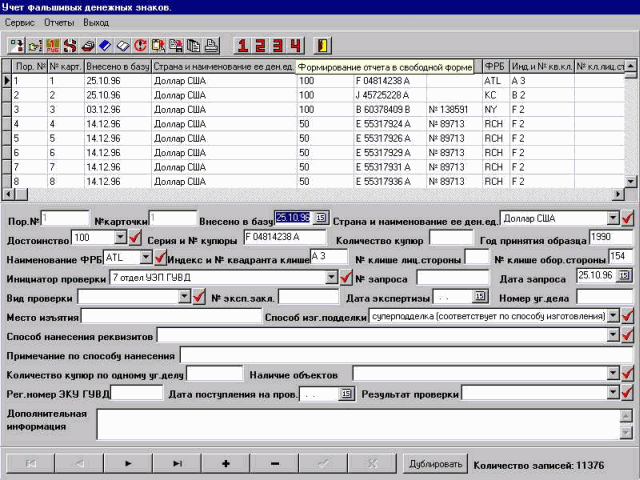Click the printer toolbar icon
This screenshot has height=480, width=640.
(x=211, y=45)
